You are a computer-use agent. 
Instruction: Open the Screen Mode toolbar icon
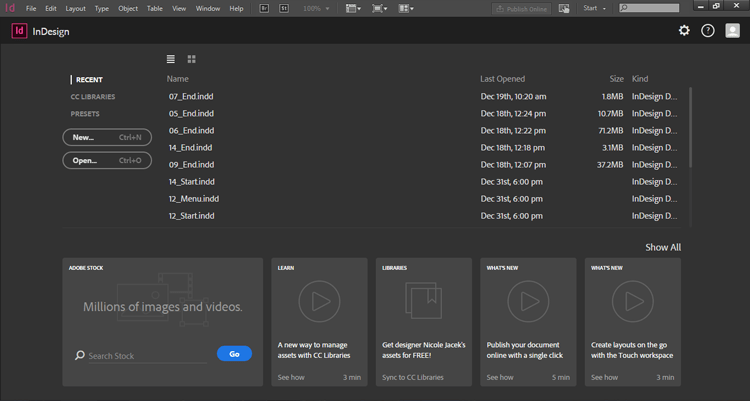(x=379, y=8)
